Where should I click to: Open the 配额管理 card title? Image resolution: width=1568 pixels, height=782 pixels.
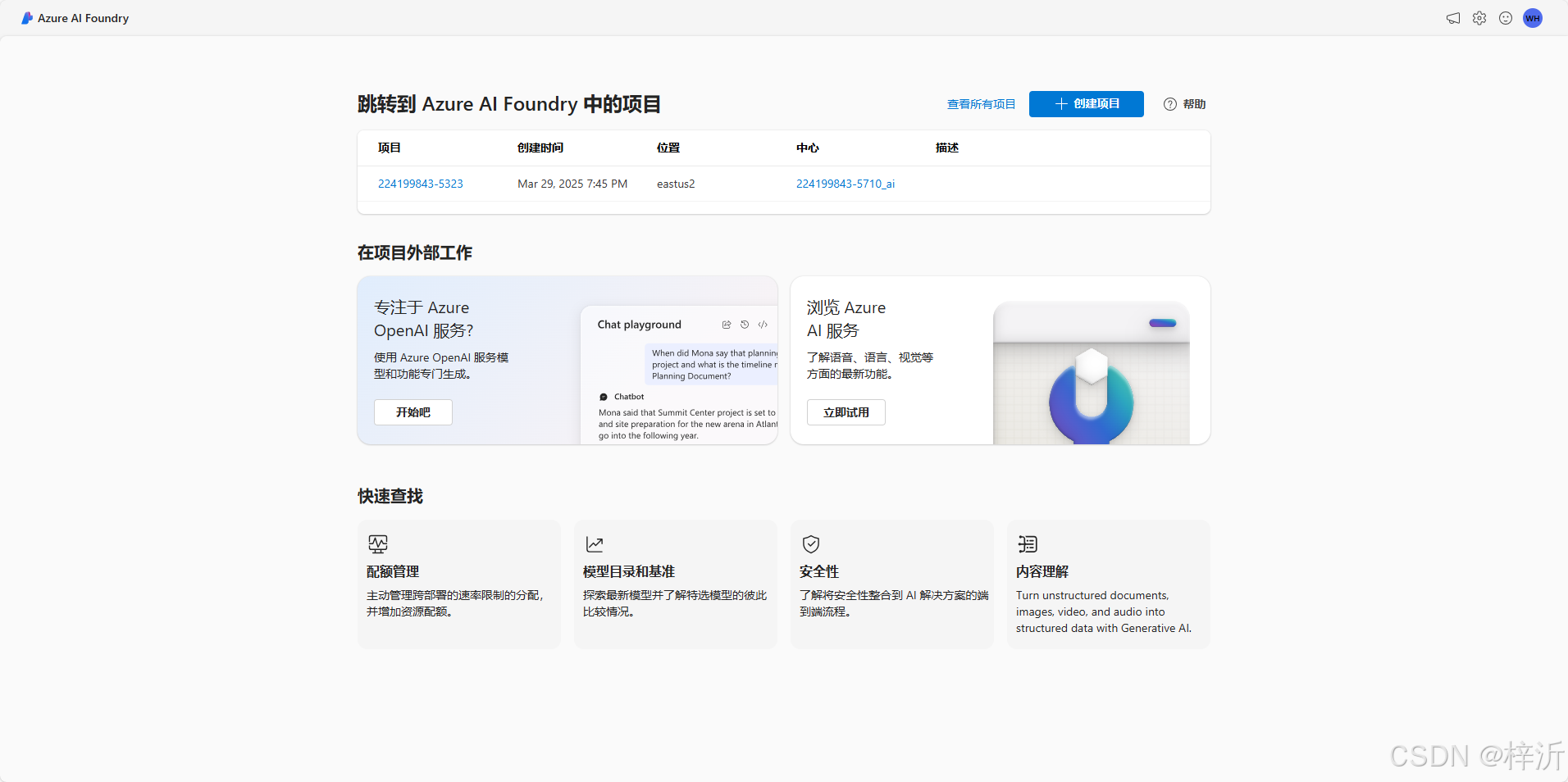pyautogui.click(x=393, y=571)
